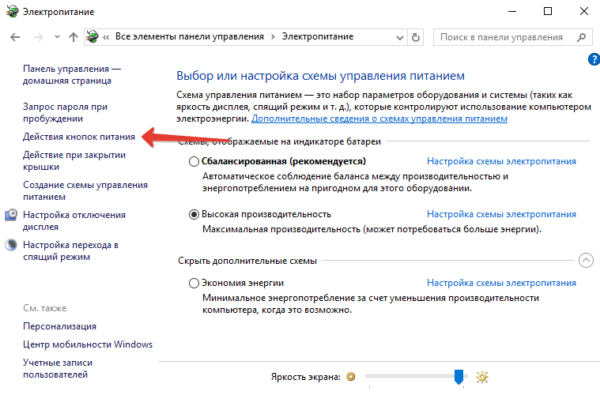Click the low brightness icon
Viewport: 600px width, 395px height.
coord(351,377)
